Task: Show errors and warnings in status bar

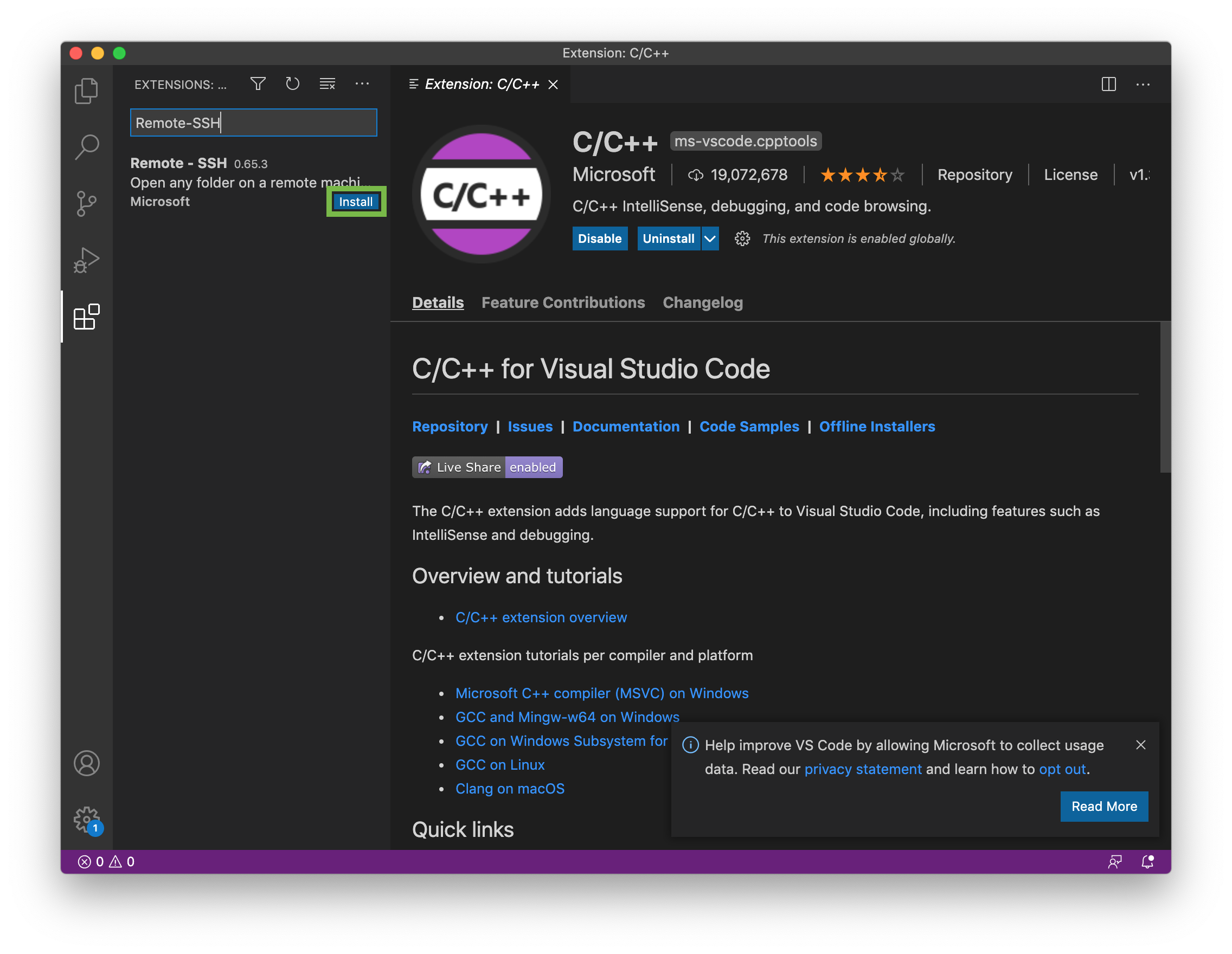Action: [x=106, y=861]
